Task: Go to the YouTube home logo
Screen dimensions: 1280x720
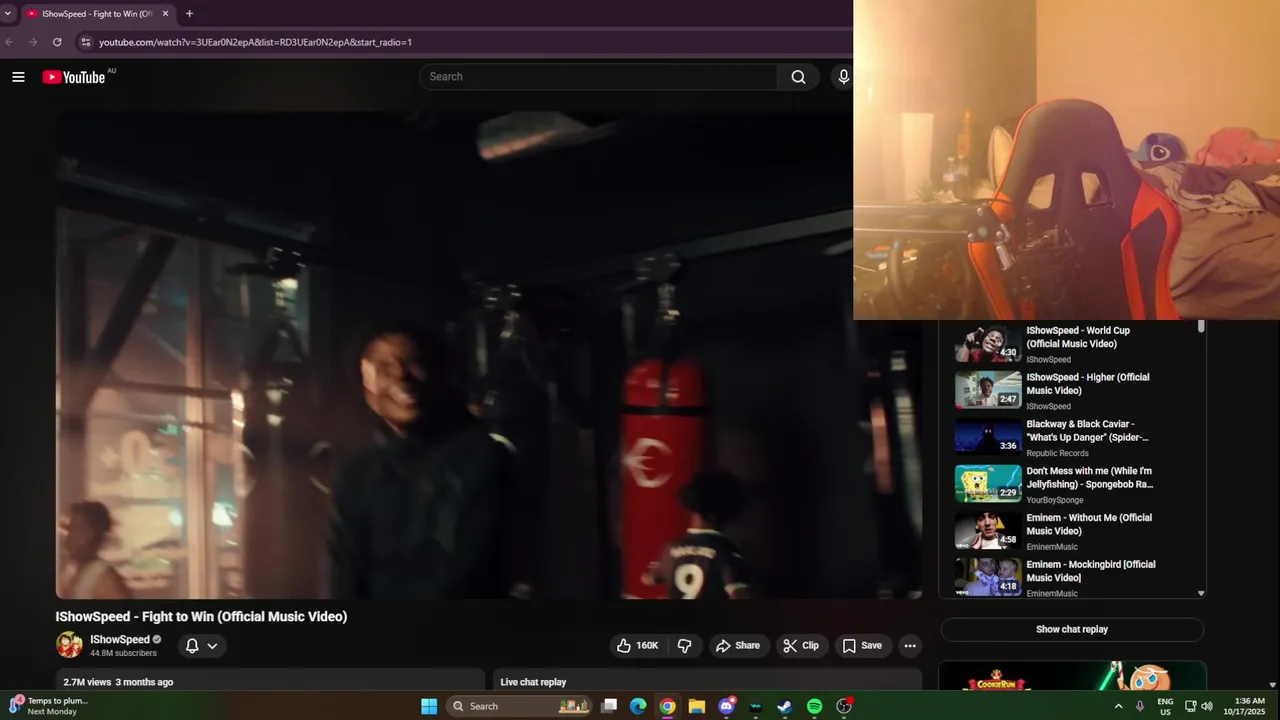Action: (74, 77)
